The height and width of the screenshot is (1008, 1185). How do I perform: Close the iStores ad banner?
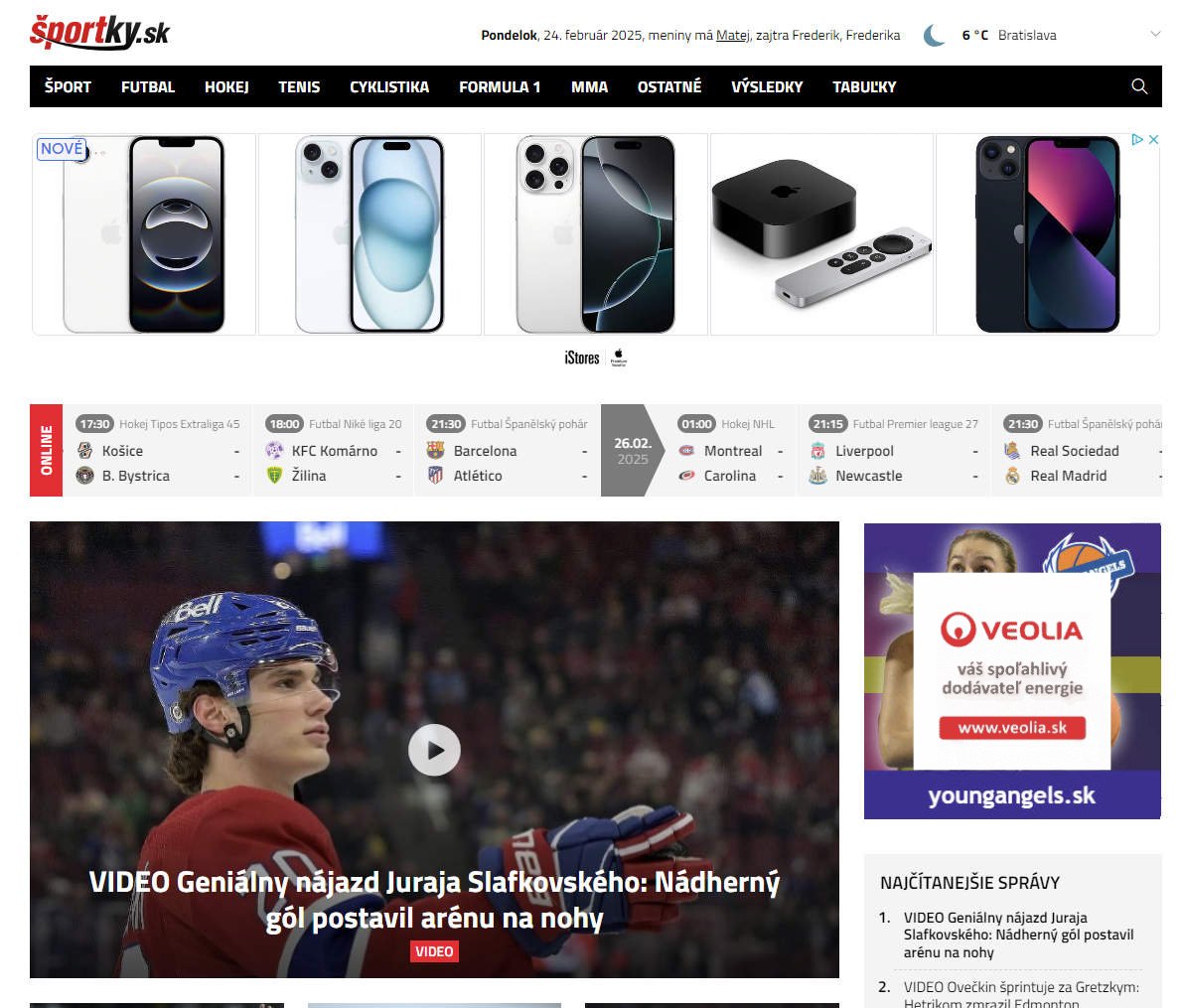[1153, 140]
